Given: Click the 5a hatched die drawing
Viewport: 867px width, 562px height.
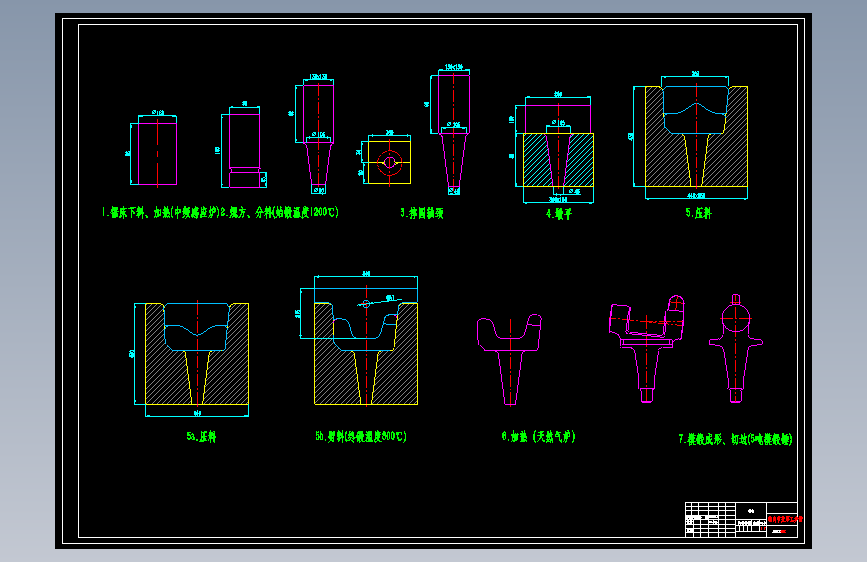Looking at the screenshot, I should 197,353.
